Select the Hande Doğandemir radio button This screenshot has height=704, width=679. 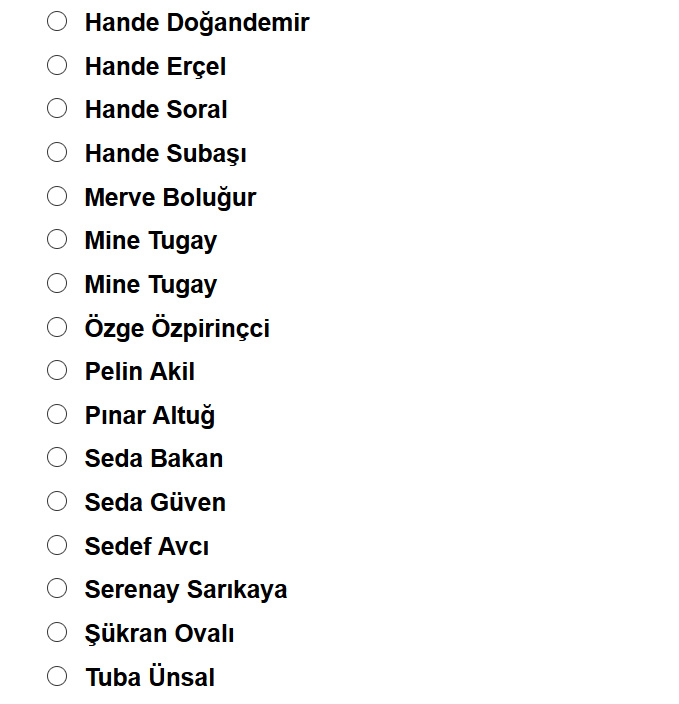57,22
